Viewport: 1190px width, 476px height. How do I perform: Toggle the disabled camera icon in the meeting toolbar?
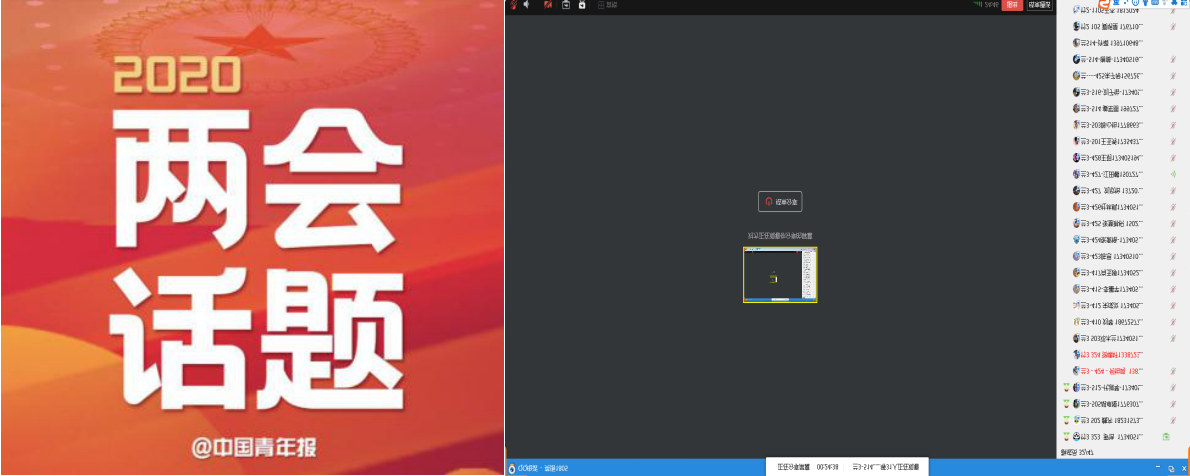[548, 5]
